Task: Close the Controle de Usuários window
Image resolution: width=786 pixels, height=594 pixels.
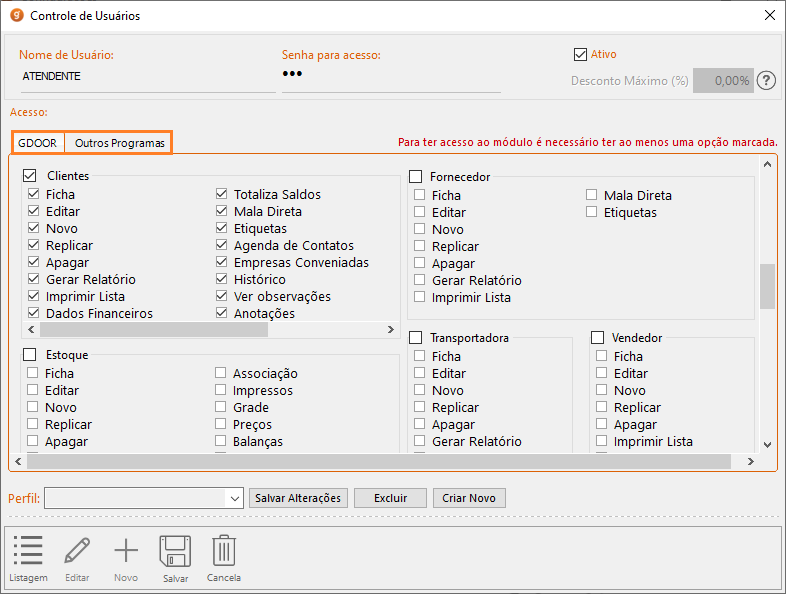Action: click(x=770, y=15)
